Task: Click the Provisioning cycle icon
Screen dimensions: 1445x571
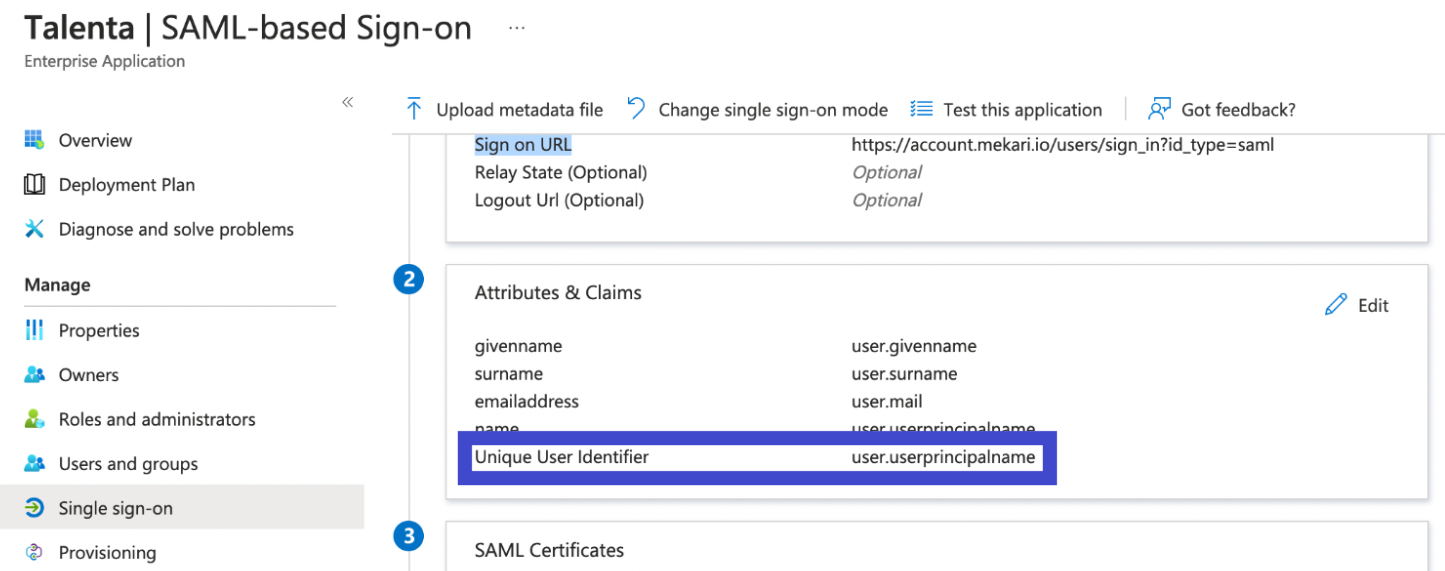Action: 35,552
